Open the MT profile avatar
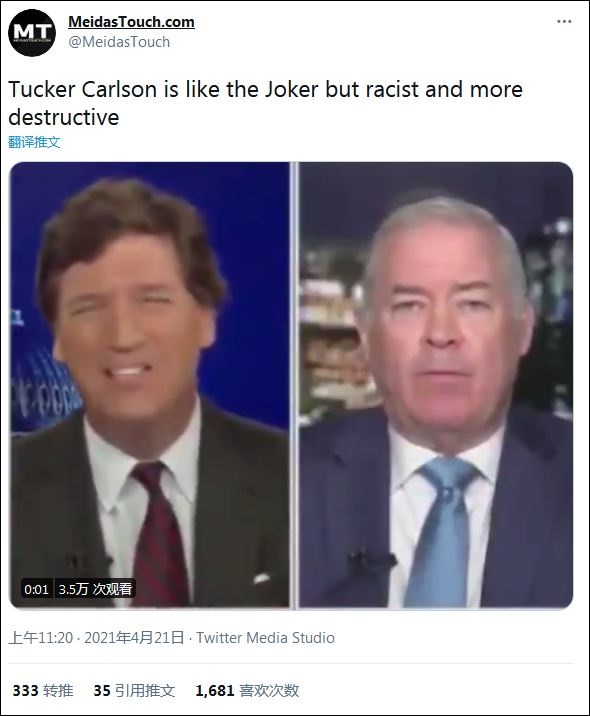 32,32
